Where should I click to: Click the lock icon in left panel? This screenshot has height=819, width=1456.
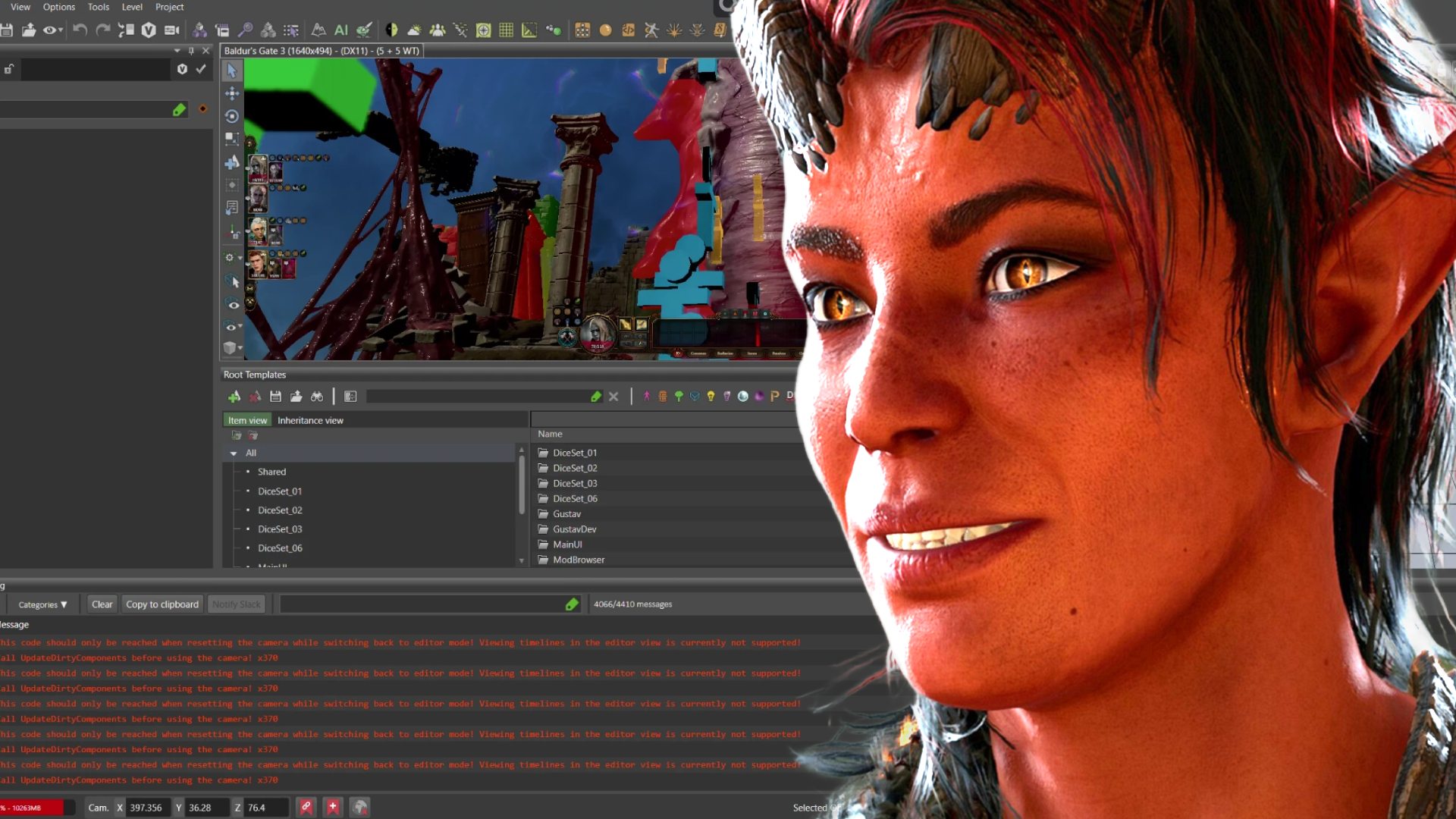point(9,69)
